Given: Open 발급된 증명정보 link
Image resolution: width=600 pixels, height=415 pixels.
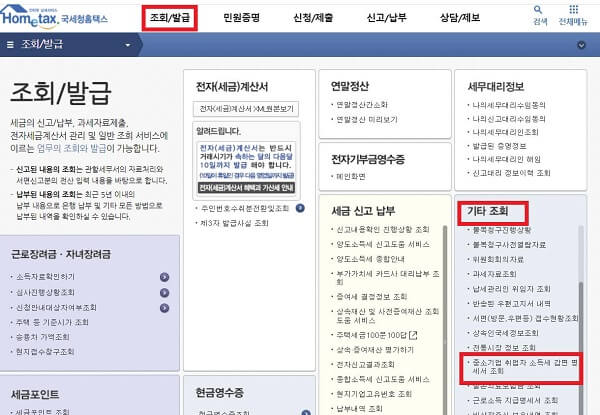Looking at the screenshot, I should click(499, 146).
